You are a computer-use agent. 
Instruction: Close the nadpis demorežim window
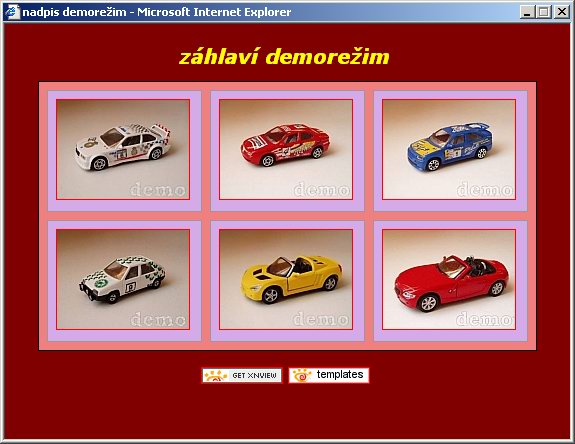[561, 12]
